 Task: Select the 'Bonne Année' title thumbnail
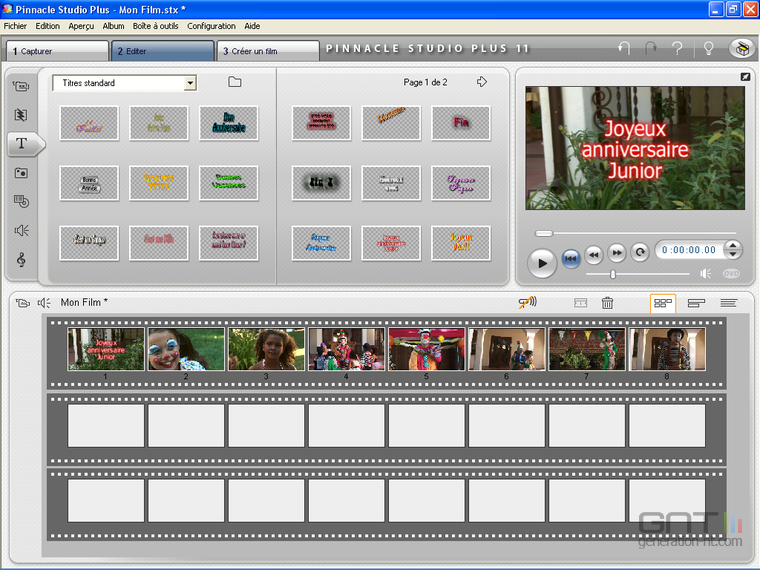89,183
